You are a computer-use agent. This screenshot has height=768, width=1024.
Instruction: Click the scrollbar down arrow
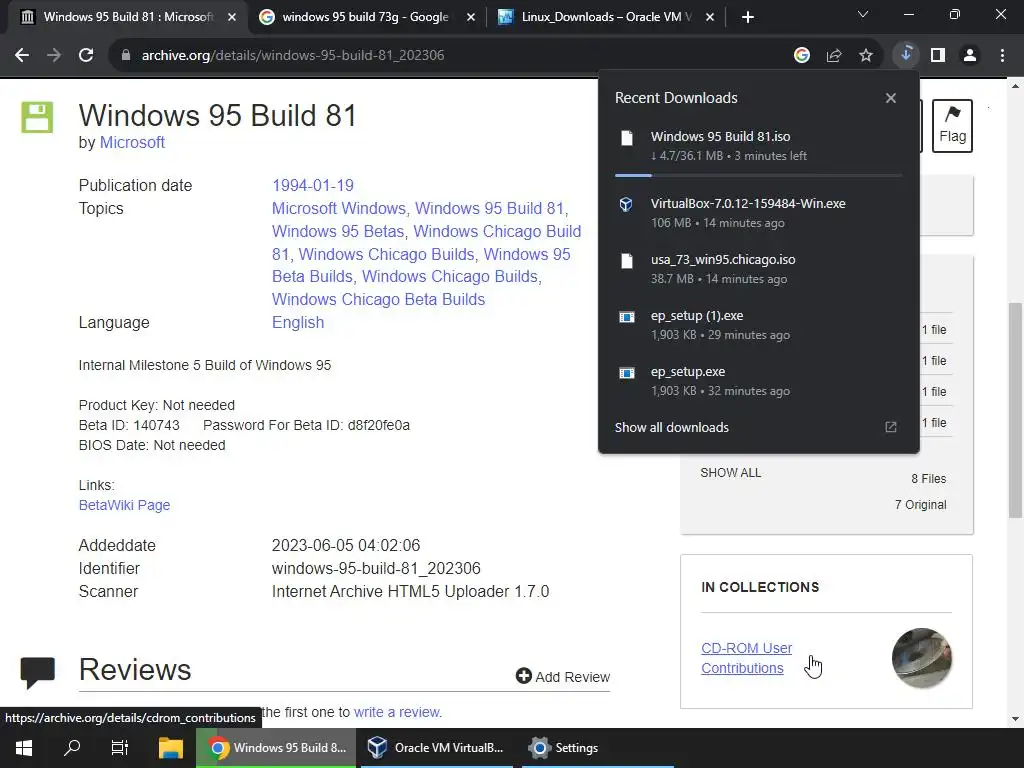(1015, 719)
